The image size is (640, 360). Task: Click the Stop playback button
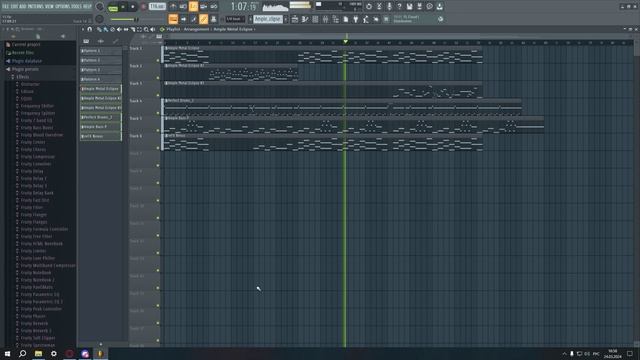(133, 7)
